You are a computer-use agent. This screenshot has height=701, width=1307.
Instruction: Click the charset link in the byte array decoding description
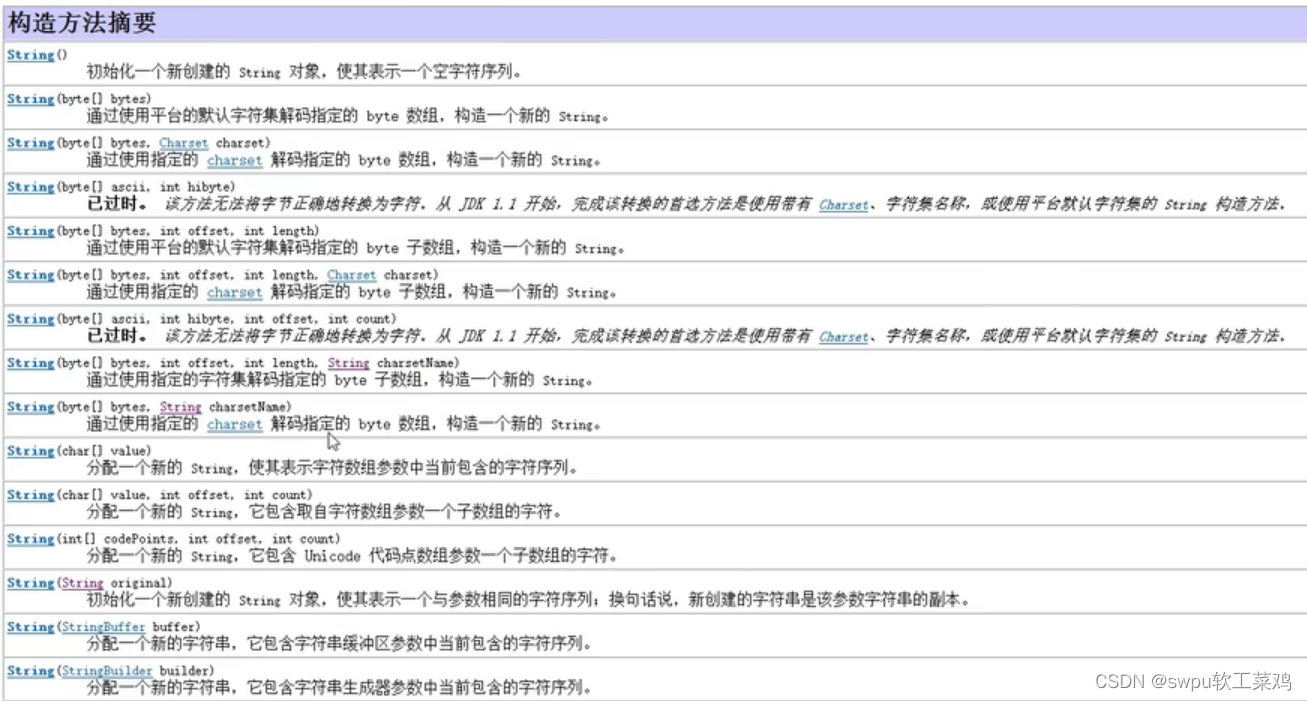click(233, 161)
